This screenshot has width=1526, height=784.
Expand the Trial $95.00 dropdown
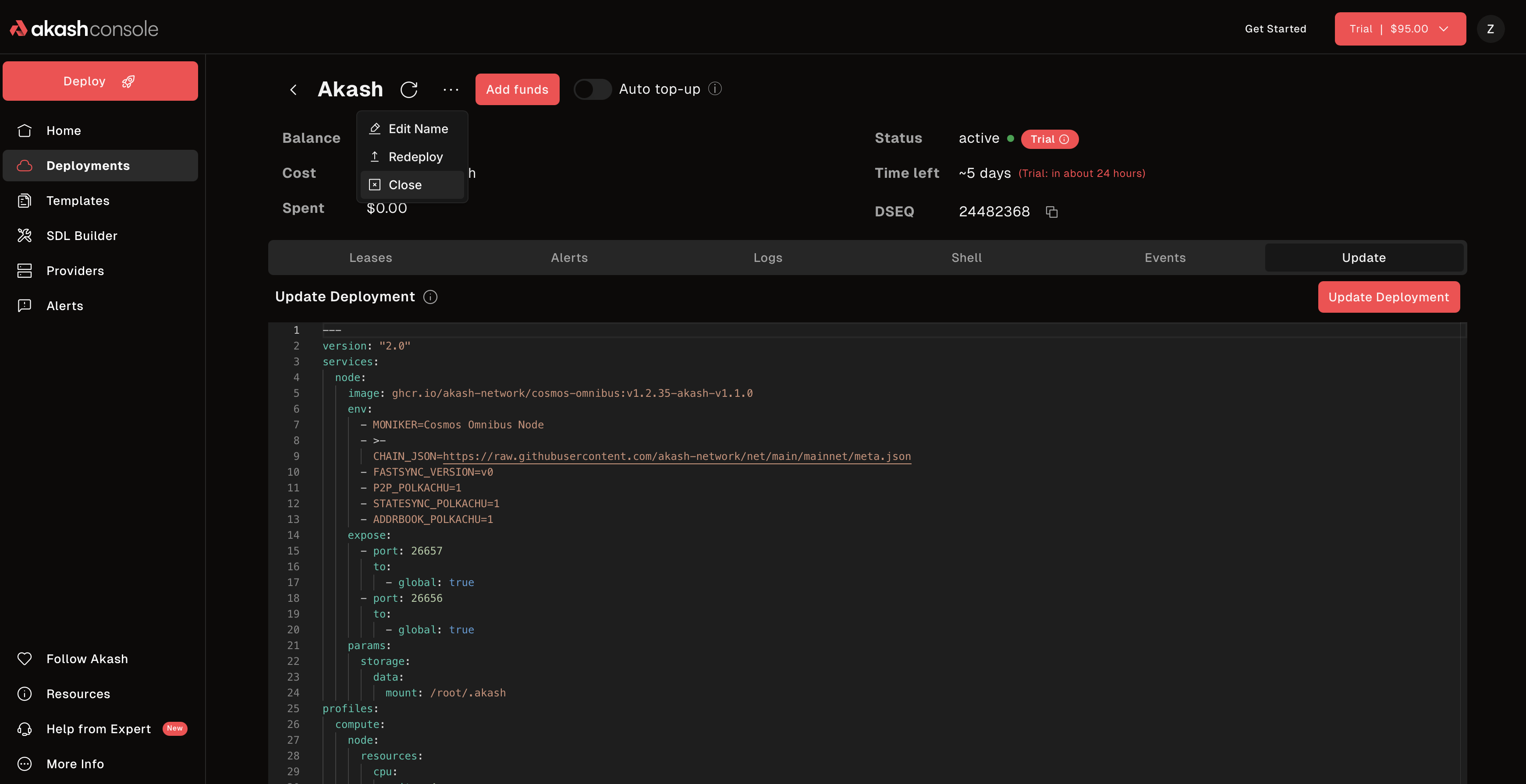[x=1400, y=29]
